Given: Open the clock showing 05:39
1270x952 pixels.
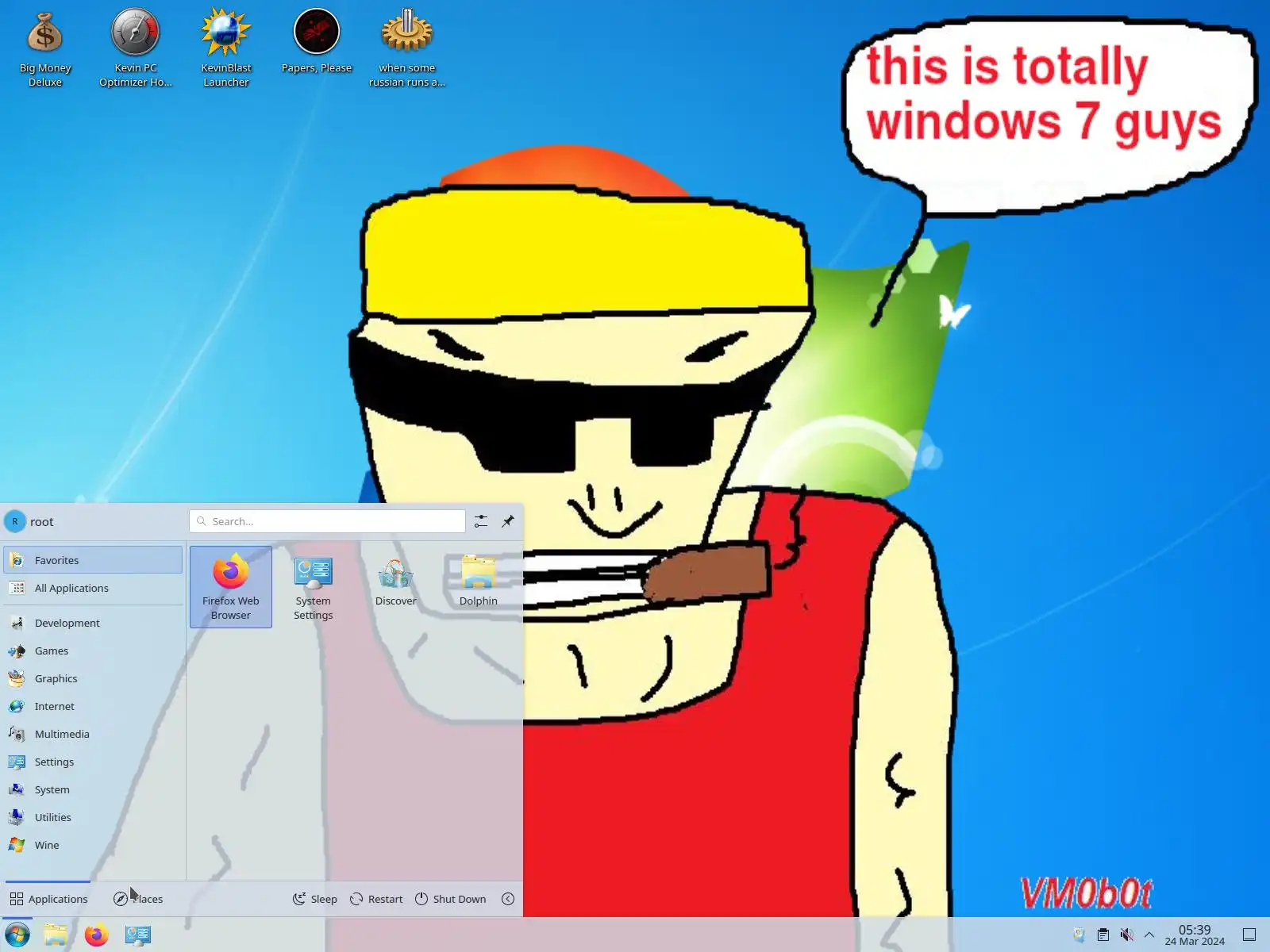Looking at the screenshot, I should pos(1195,935).
